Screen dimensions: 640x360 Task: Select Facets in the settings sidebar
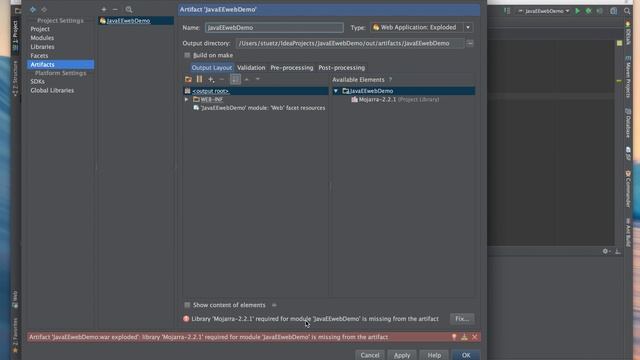tap(39, 56)
